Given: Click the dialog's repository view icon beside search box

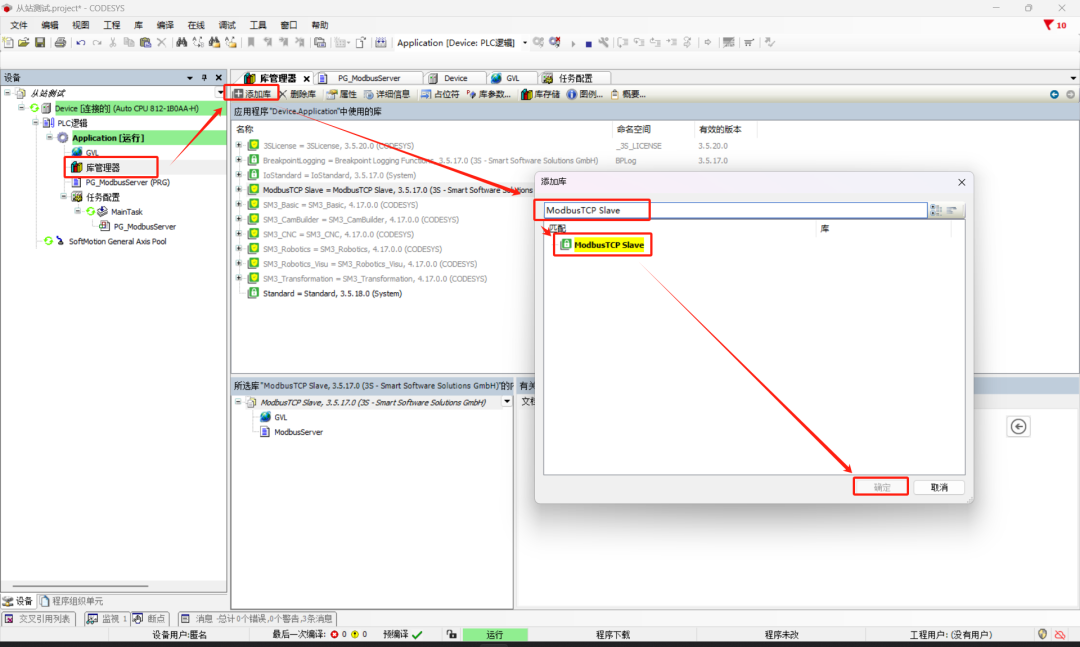Looking at the screenshot, I should 935,210.
